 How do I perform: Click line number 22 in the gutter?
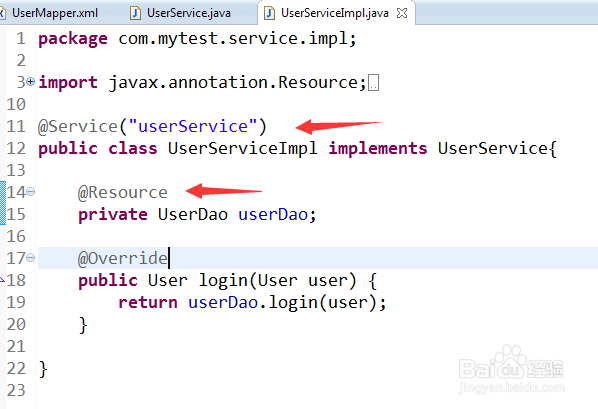16,369
